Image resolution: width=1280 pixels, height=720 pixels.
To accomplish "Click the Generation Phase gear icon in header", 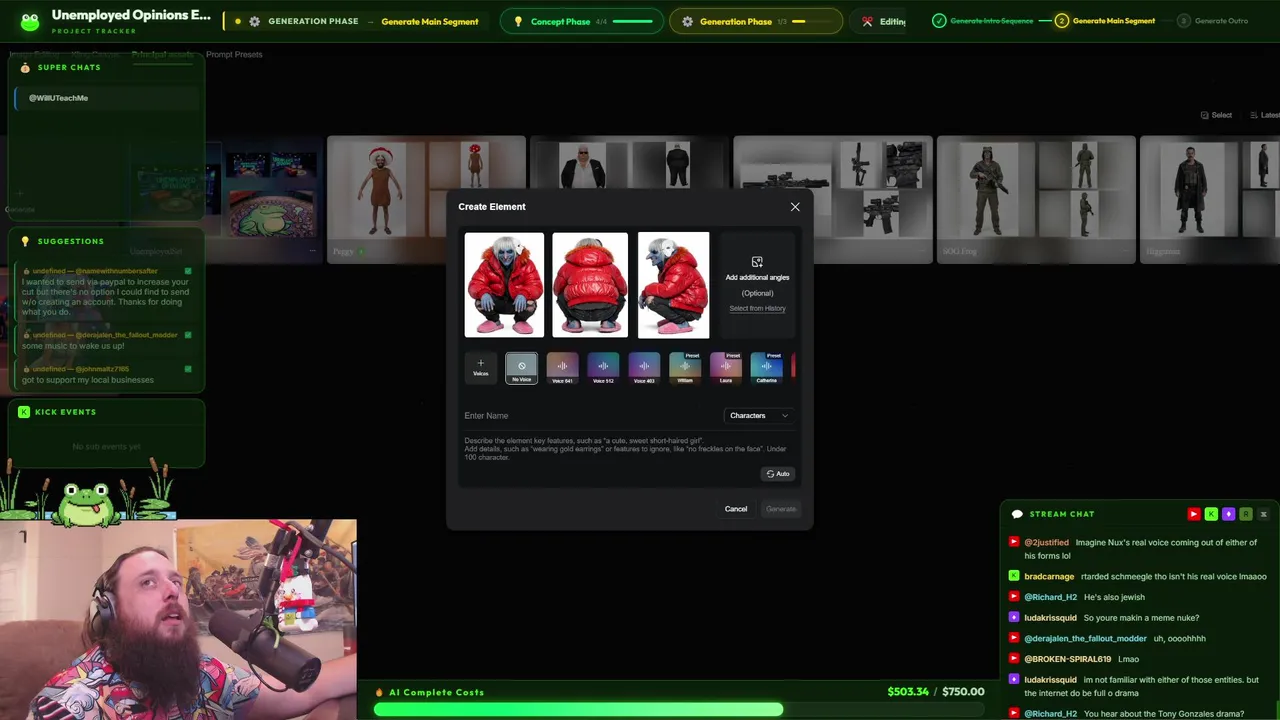I will 254,21.
